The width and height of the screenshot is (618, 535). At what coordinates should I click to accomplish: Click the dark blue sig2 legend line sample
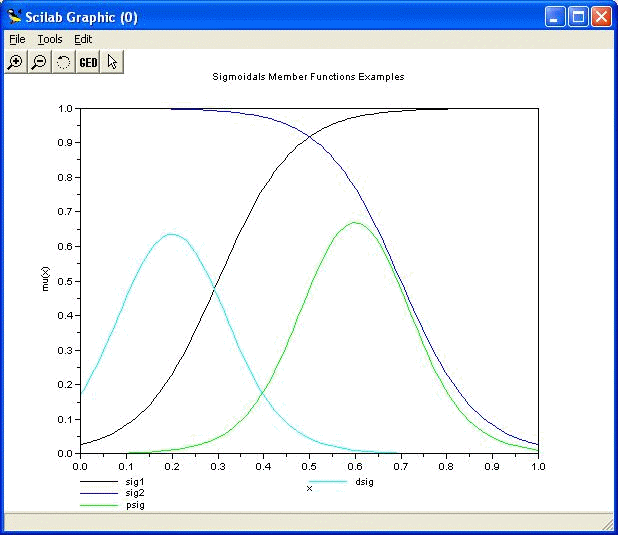point(99,493)
